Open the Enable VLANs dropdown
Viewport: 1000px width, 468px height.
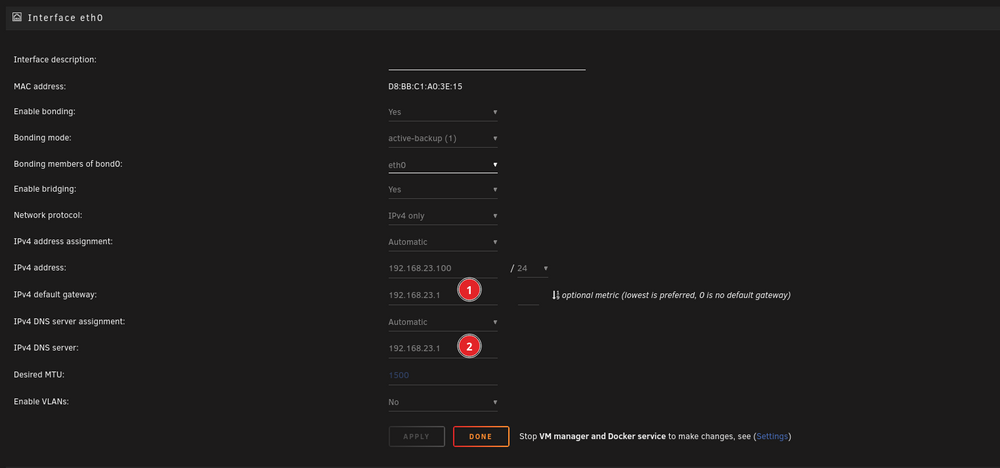click(x=443, y=402)
